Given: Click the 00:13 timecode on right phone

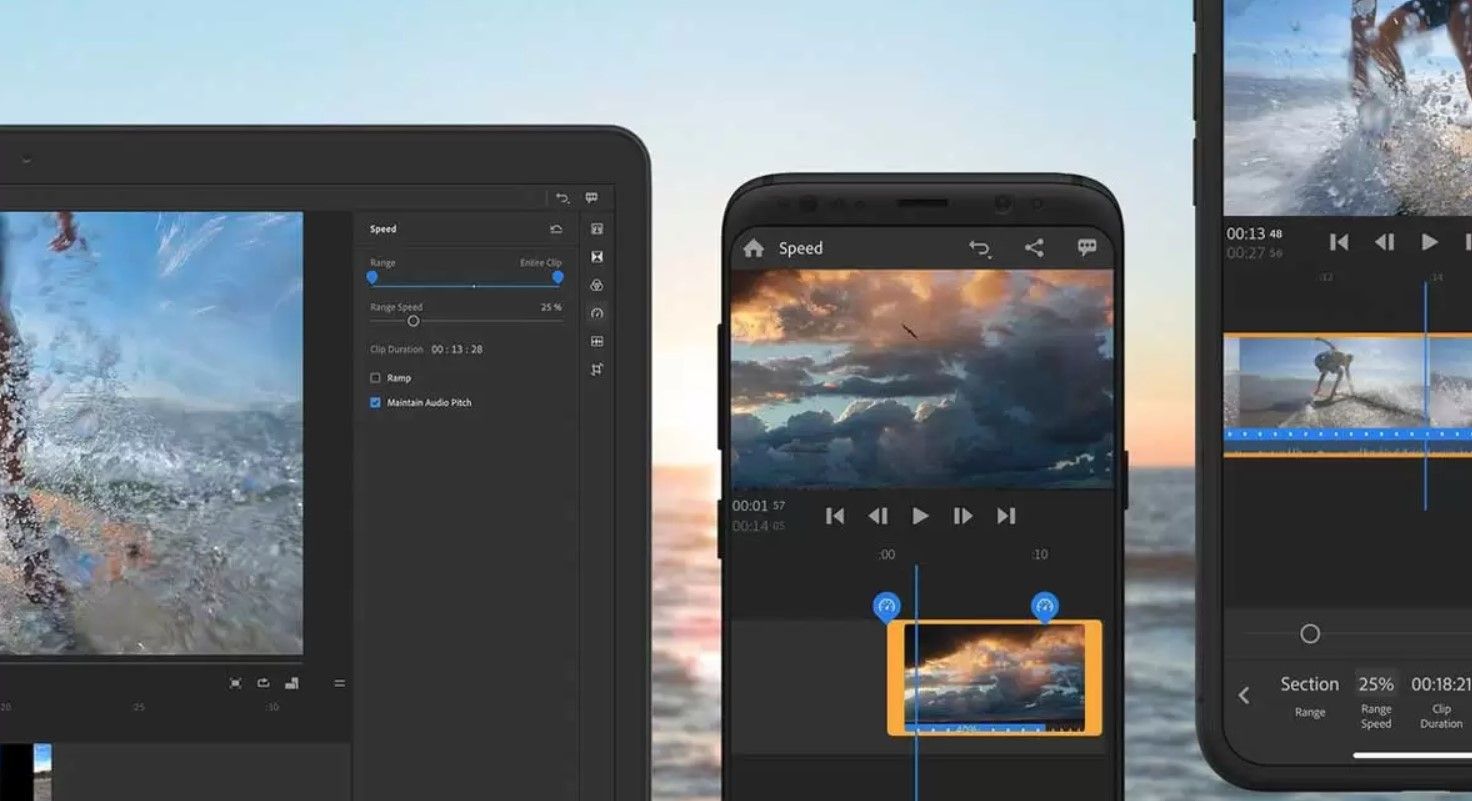Looking at the screenshot, I should (x=1246, y=233).
